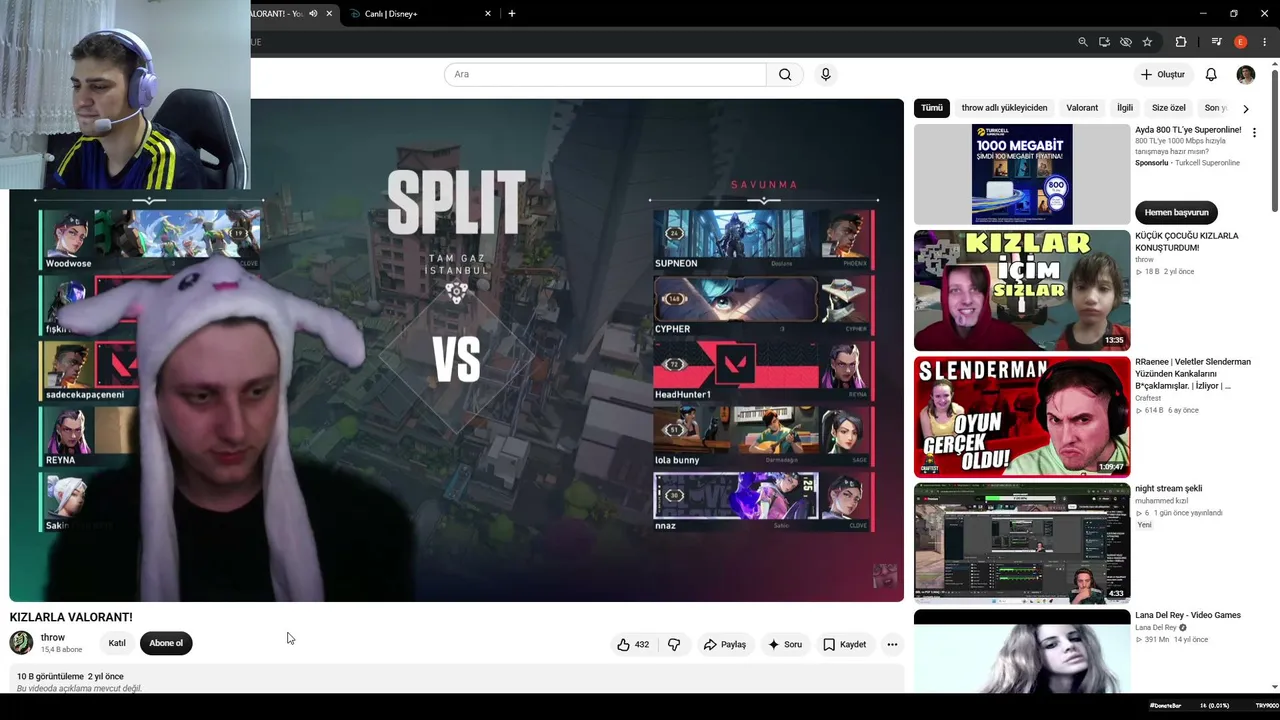Open the 'night stream şekli' video title
1280x720 pixels.
tap(1169, 489)
